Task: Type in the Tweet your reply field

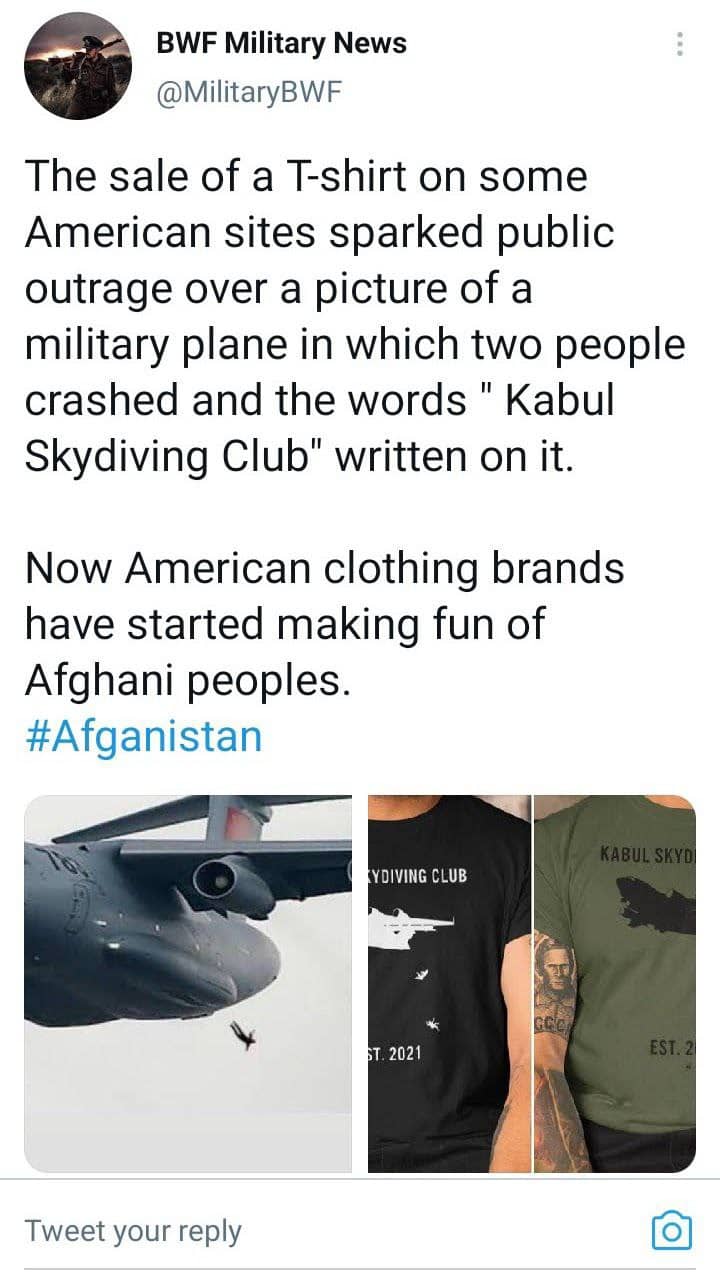Action: (x=300, y=1230)
